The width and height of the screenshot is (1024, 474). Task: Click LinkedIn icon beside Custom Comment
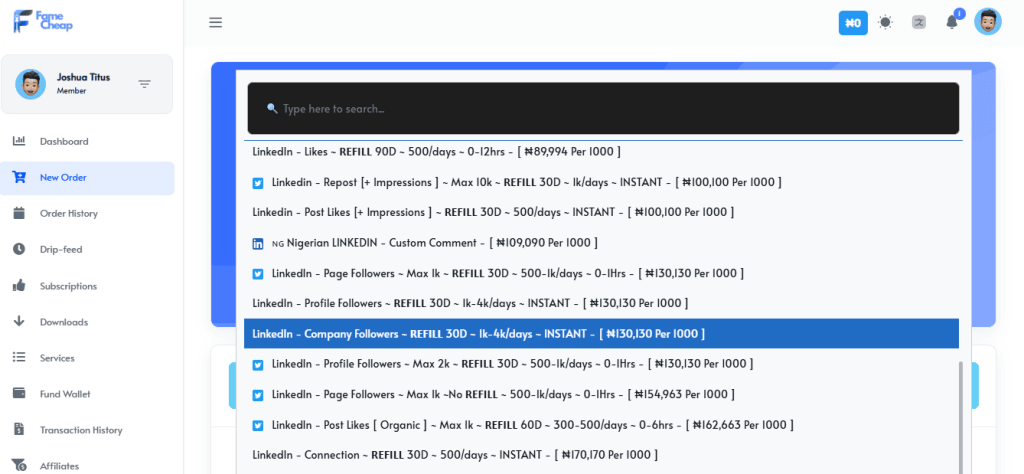(258, 244)
